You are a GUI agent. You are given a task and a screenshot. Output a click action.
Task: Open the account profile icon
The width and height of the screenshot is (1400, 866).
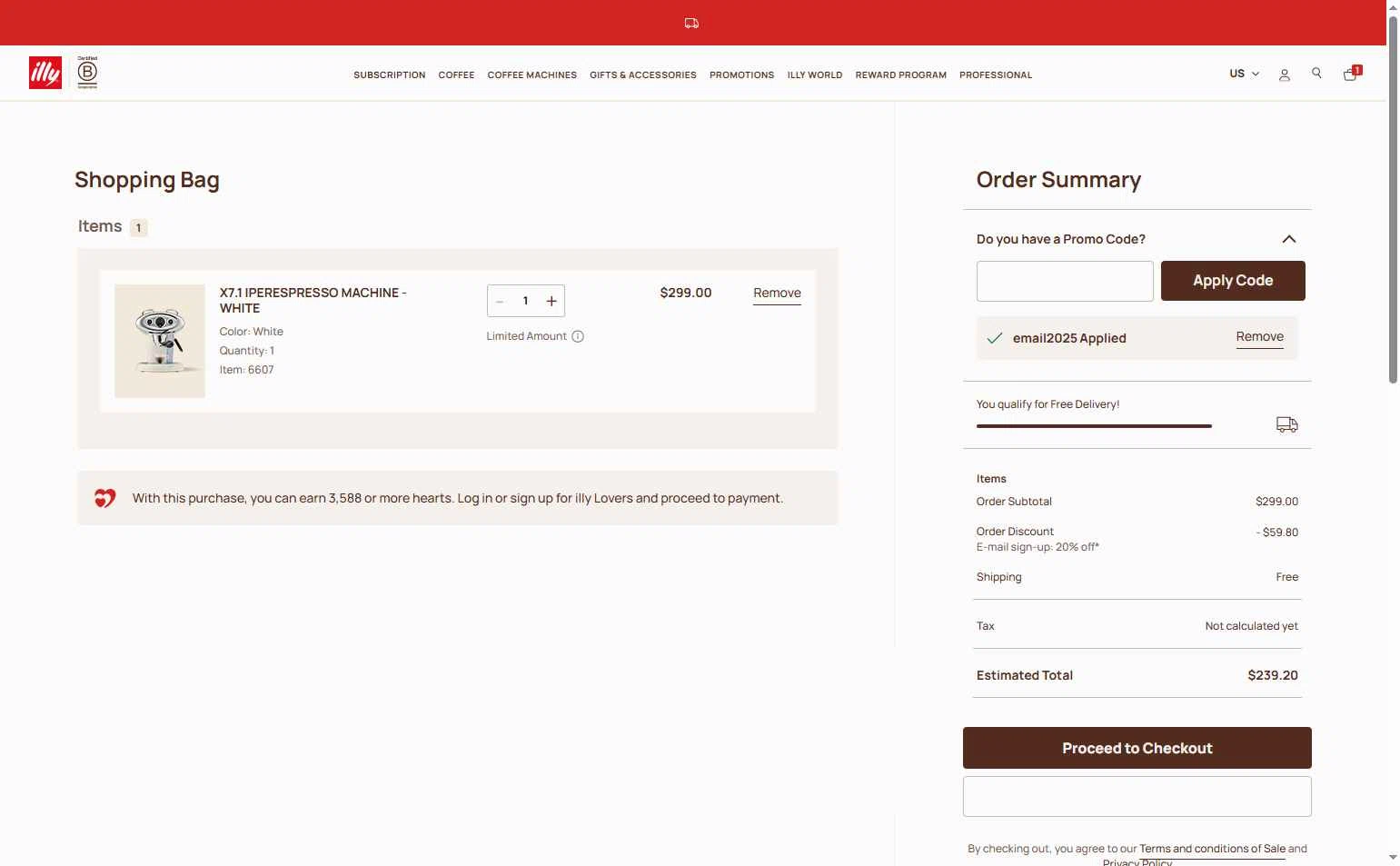coord(1285,75)
